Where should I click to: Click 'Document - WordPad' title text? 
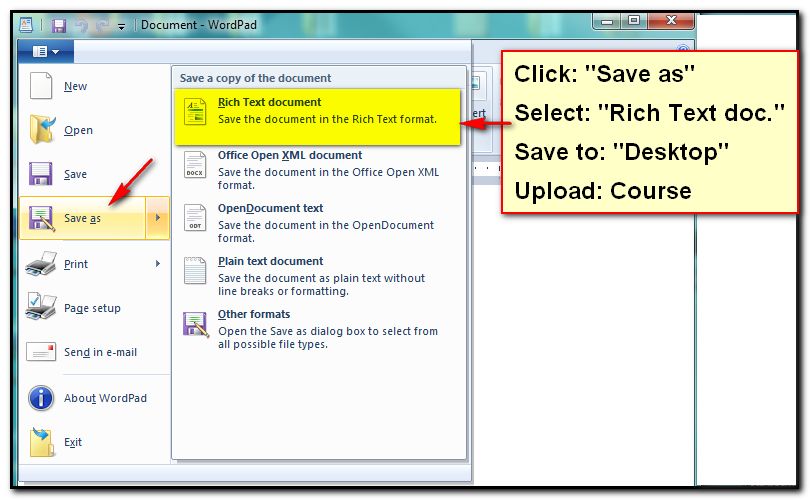point(199,25)
